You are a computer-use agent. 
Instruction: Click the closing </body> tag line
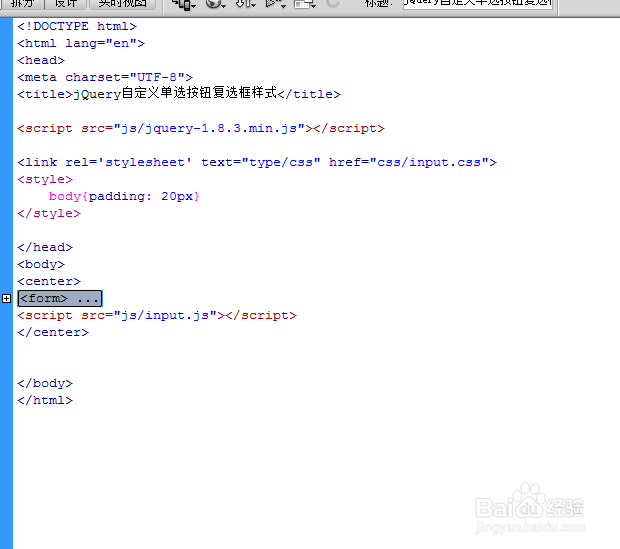(x=45, y=384)
